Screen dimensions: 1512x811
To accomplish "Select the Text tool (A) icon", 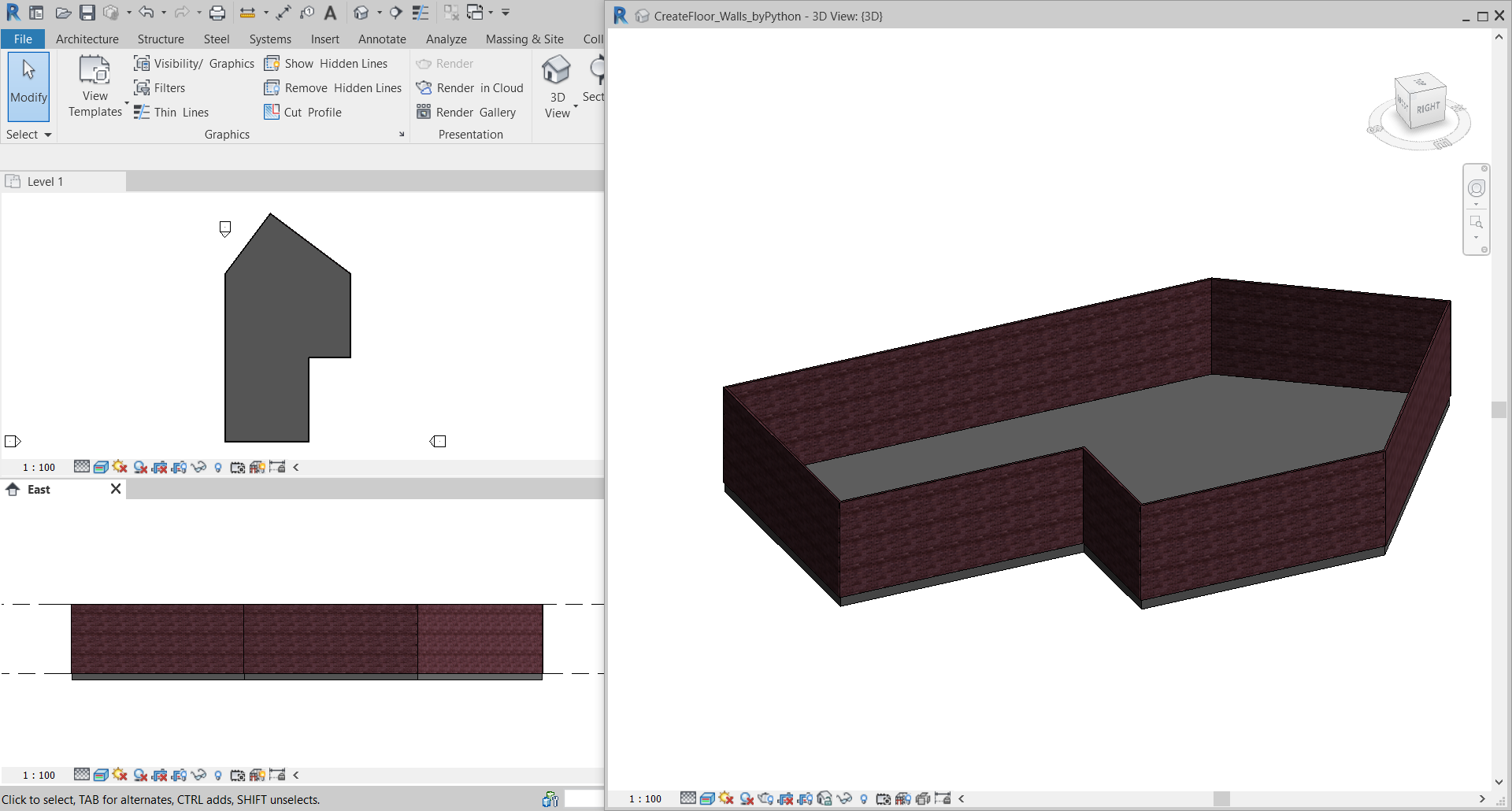I will 331,13.
